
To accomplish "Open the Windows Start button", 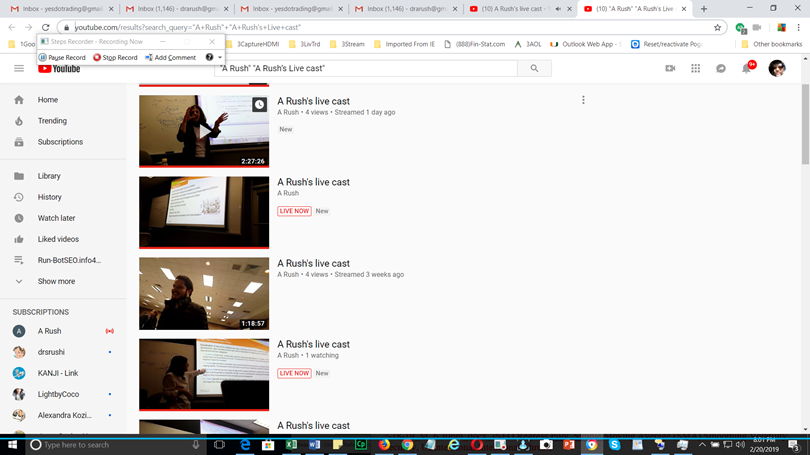I will [x=12, y=445].
